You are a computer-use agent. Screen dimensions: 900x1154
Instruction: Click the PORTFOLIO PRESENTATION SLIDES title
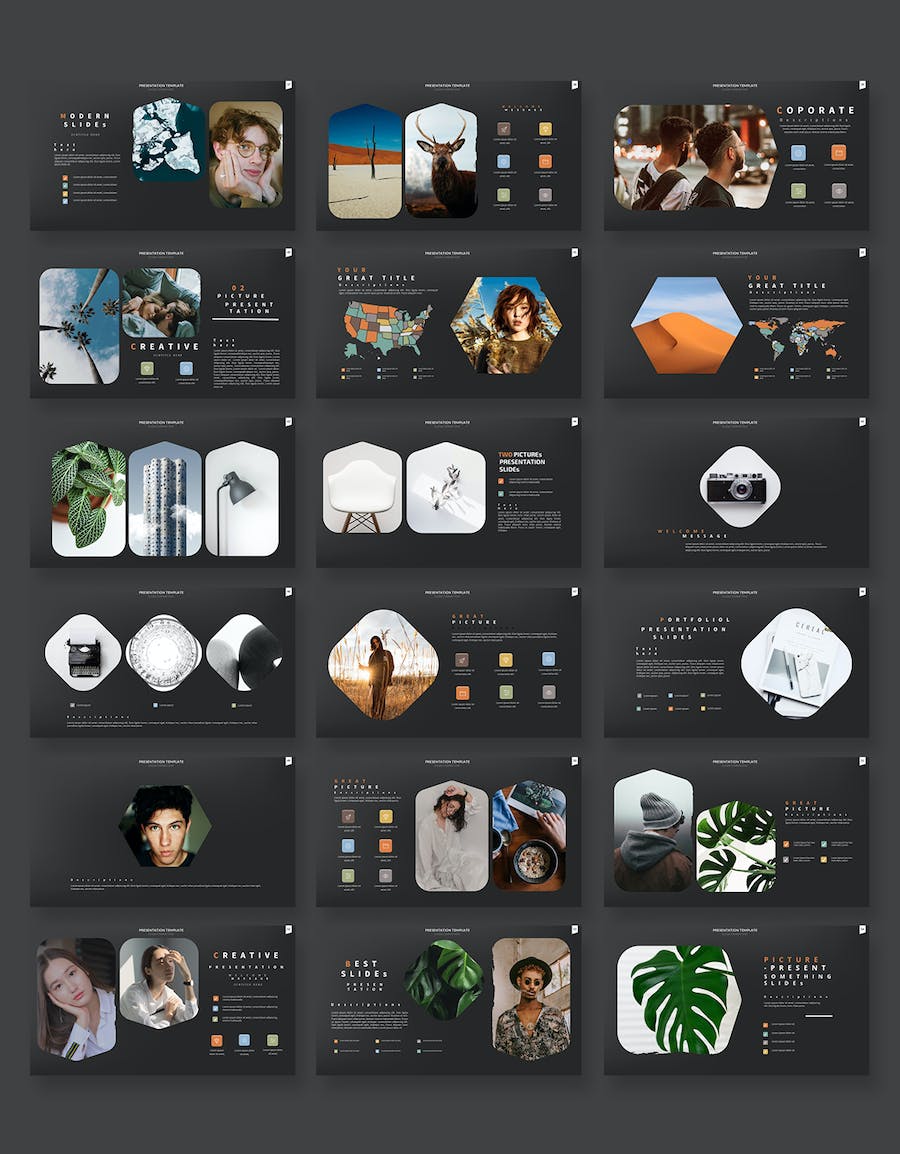click(x=684, y=629)
